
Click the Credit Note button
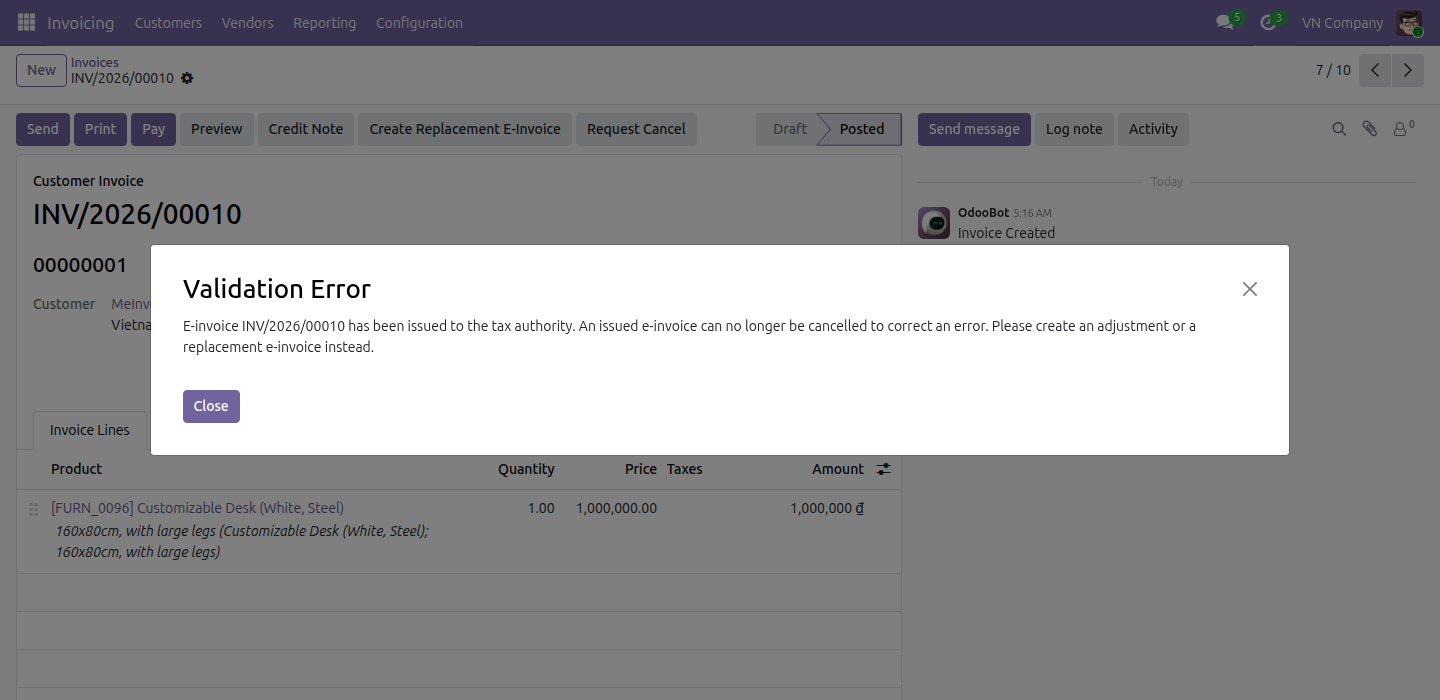point(306,129)
